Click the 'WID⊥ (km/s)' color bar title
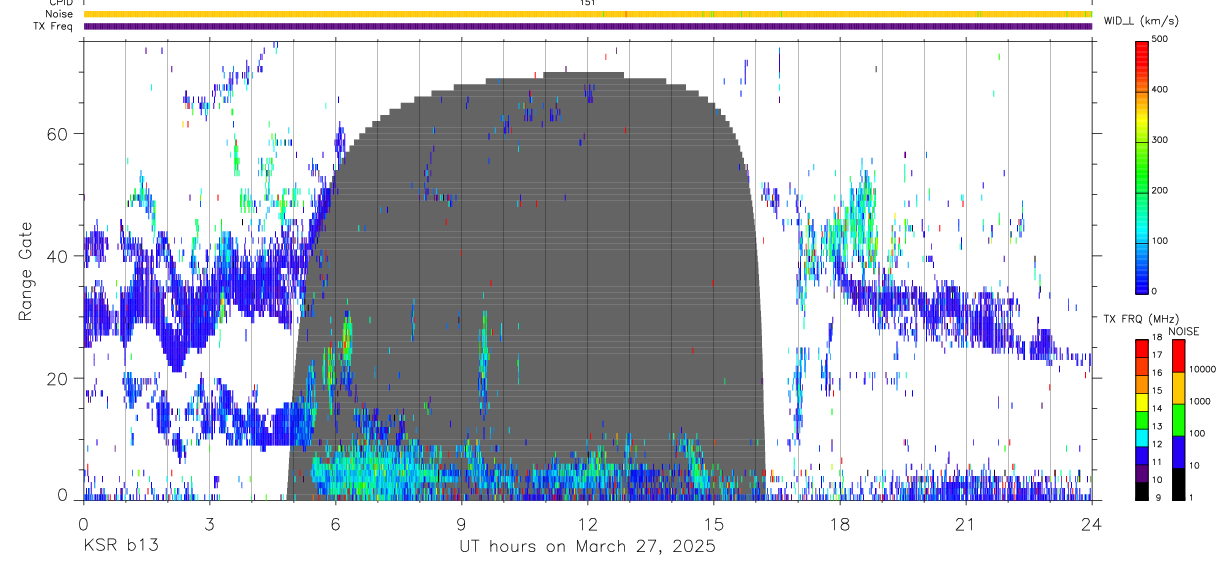Screen dimensions: 1228x567 tap(1141, 20)
